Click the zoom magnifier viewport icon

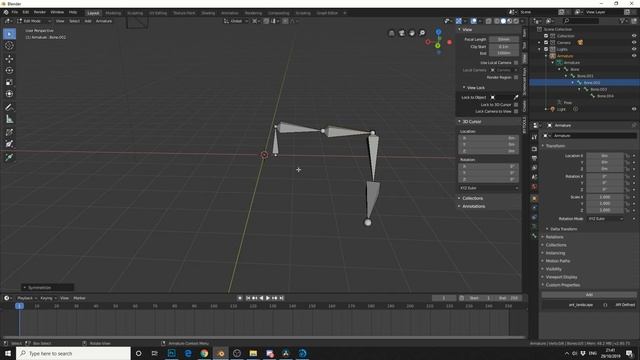(x=422, y=33)
